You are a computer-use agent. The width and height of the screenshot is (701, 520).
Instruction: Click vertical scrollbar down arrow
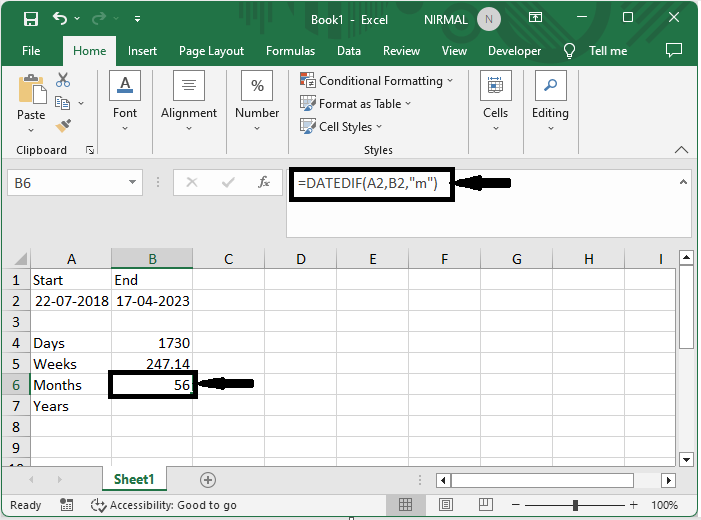click(686, 459)
